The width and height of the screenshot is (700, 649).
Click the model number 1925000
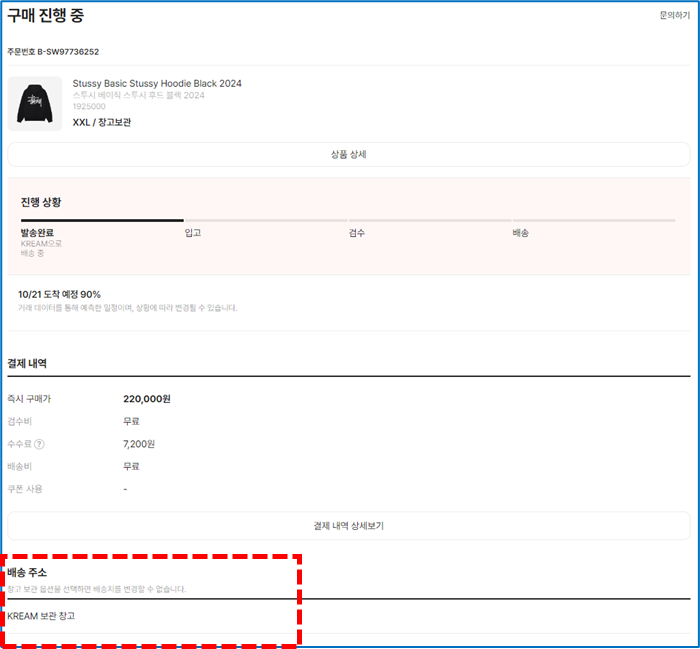pyautogui.click(x=89, y=106)
